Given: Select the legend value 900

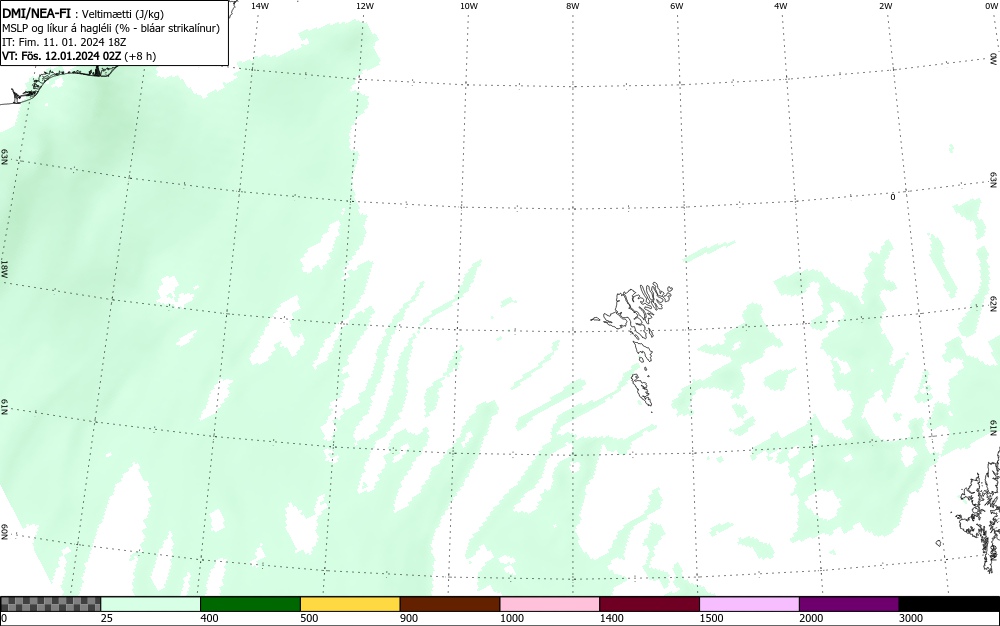Looking at the screenshot, I should 408,618.
